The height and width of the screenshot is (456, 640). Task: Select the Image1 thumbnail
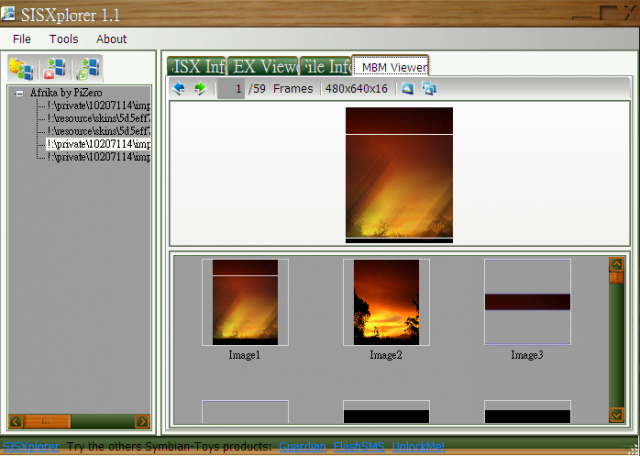245,303
